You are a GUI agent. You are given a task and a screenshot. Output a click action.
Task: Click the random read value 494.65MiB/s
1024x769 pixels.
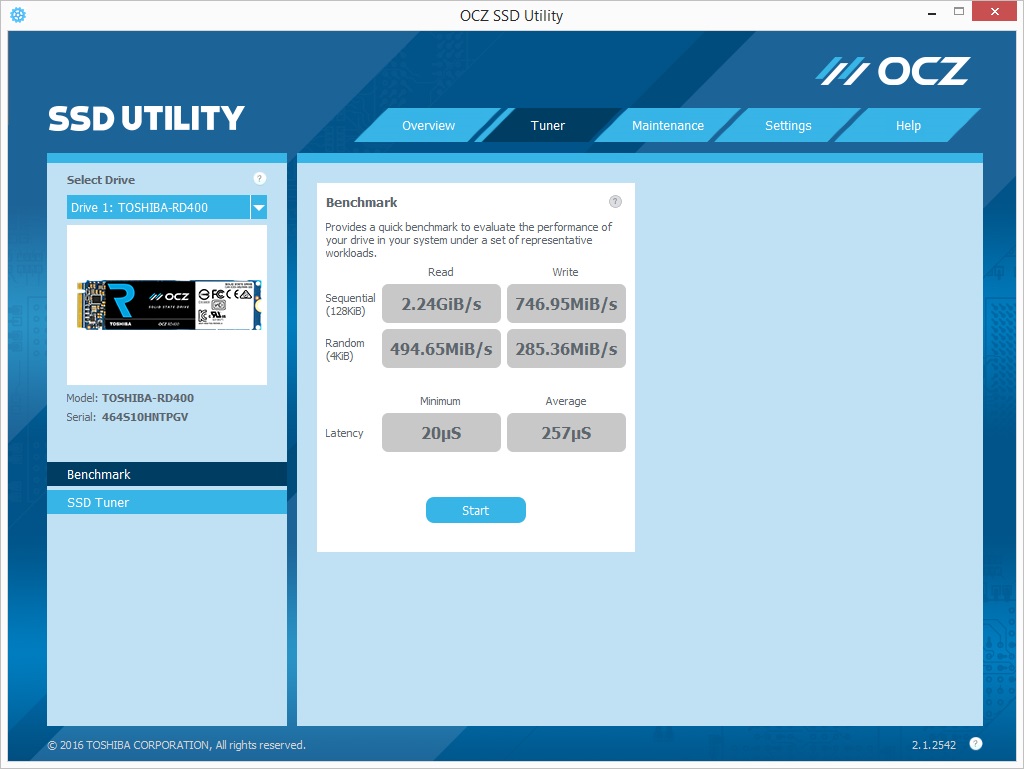pyautogui.click(x=441, y=349)
